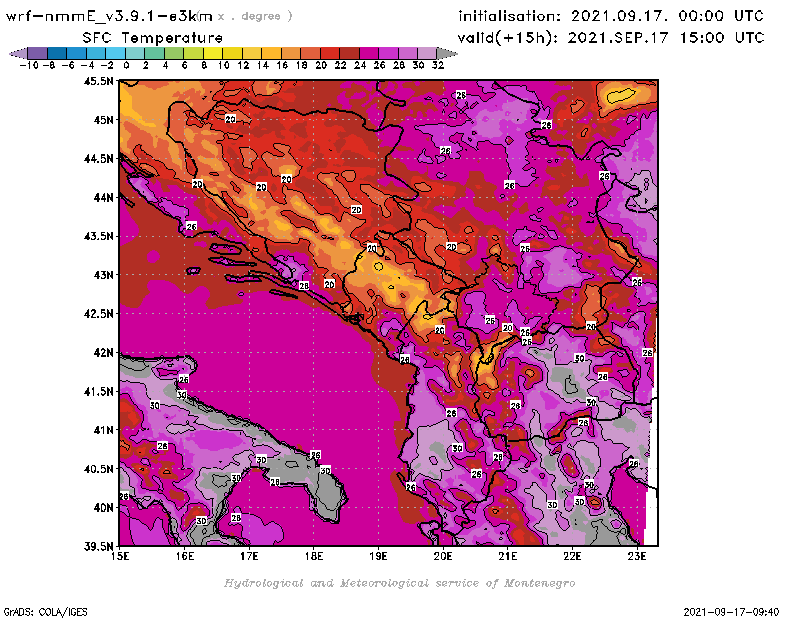The image size is (800, 618).
Task: Click the 21E longitude label
Action: (508, 556)
